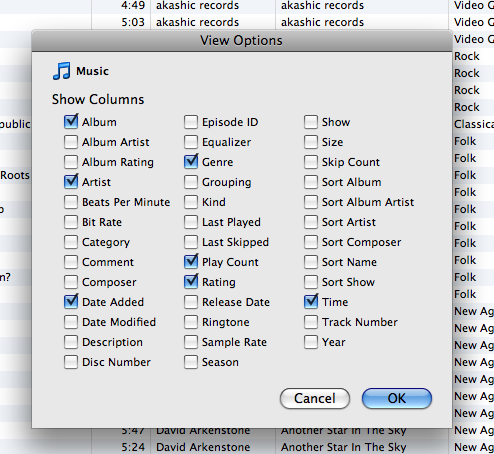Check the Season checkbox
This screenshot has height=454, width=494.
pos(191,362)
